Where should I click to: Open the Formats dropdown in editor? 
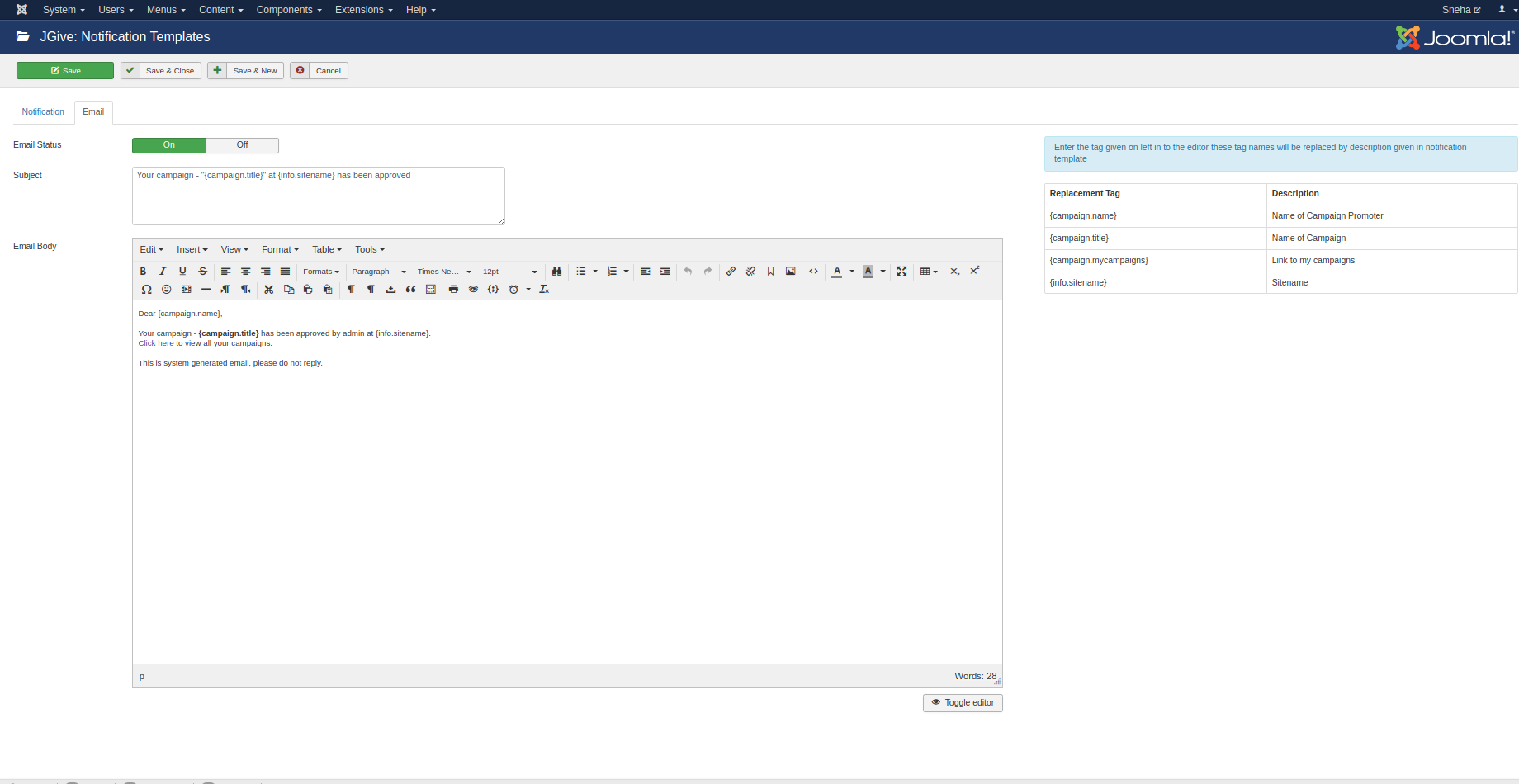[320, 272]
